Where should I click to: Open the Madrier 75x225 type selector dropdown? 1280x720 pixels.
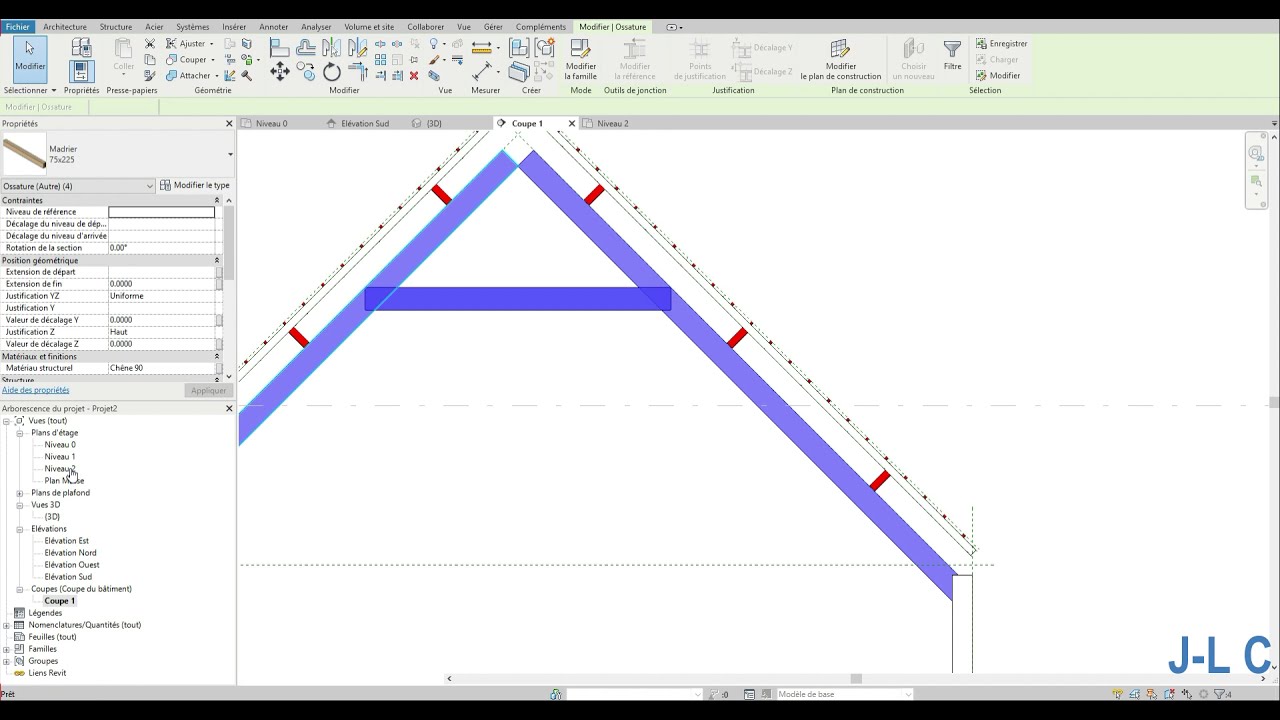tap(230, 154)
